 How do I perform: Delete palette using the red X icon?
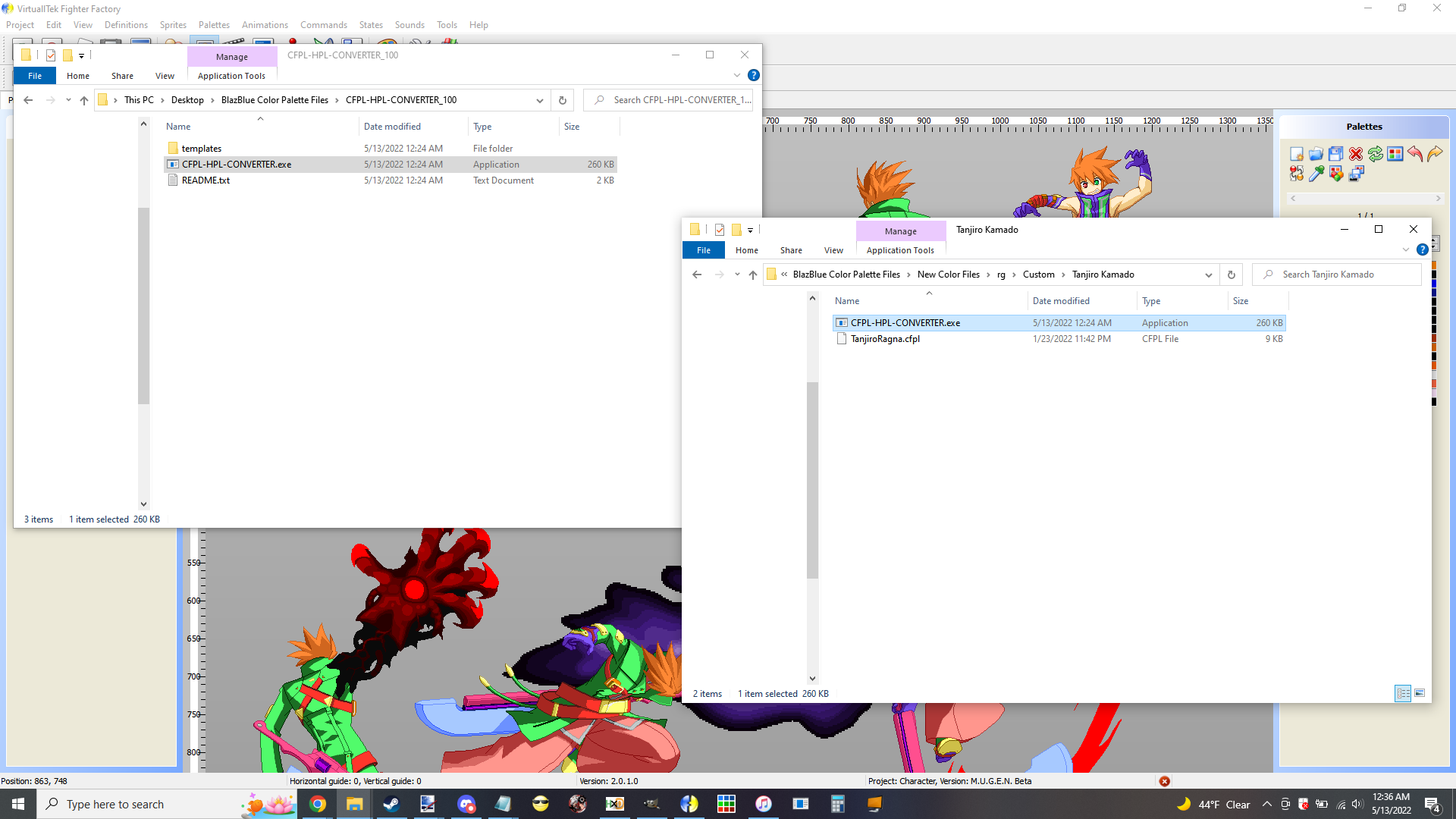[x=1356, y=154]
